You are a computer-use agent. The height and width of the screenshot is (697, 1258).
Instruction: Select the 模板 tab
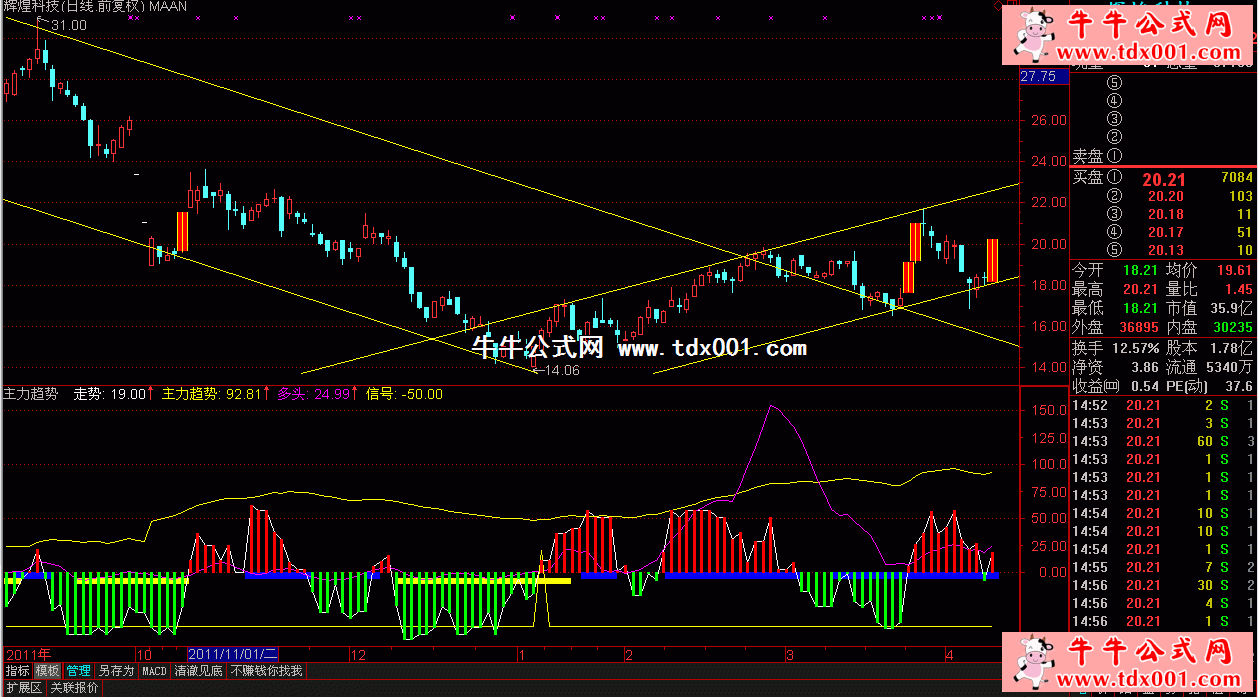pyautogui.click(x=47, y=671)
